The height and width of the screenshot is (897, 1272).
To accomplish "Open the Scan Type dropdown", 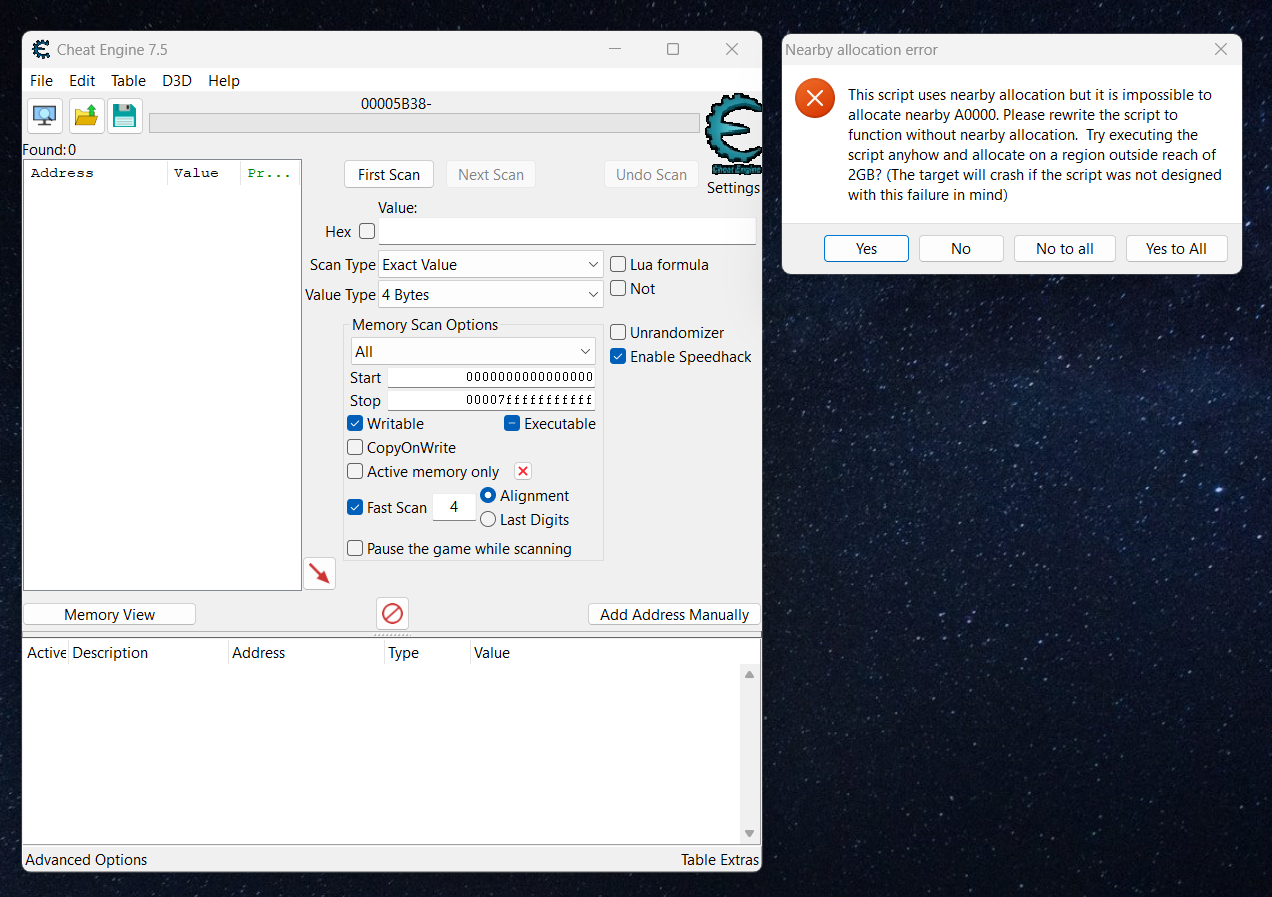I will (x=491, y=264).
